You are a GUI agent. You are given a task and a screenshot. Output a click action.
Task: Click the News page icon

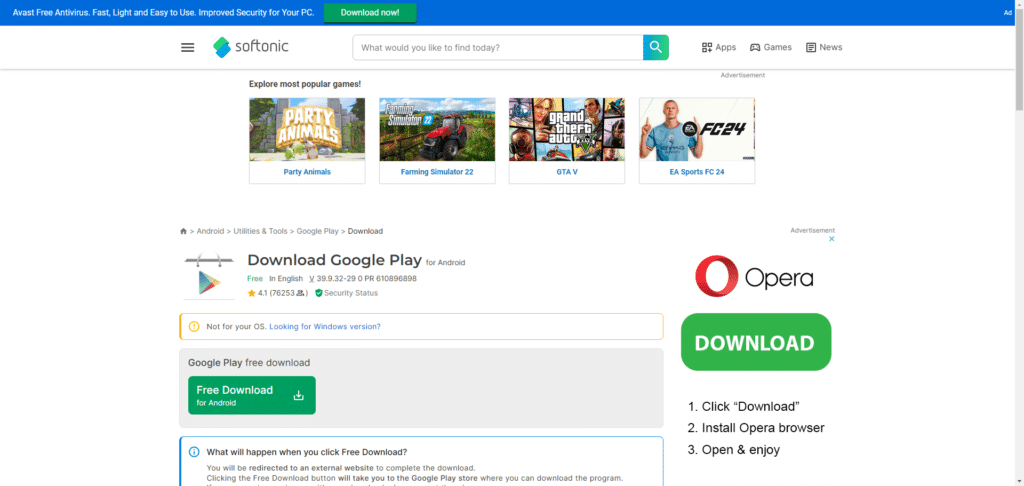[x=811, y=48]
